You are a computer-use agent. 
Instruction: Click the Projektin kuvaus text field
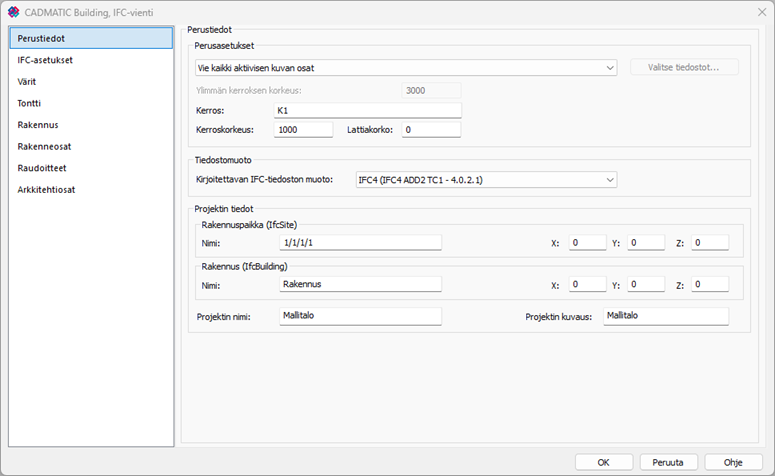tap(665, 316)
